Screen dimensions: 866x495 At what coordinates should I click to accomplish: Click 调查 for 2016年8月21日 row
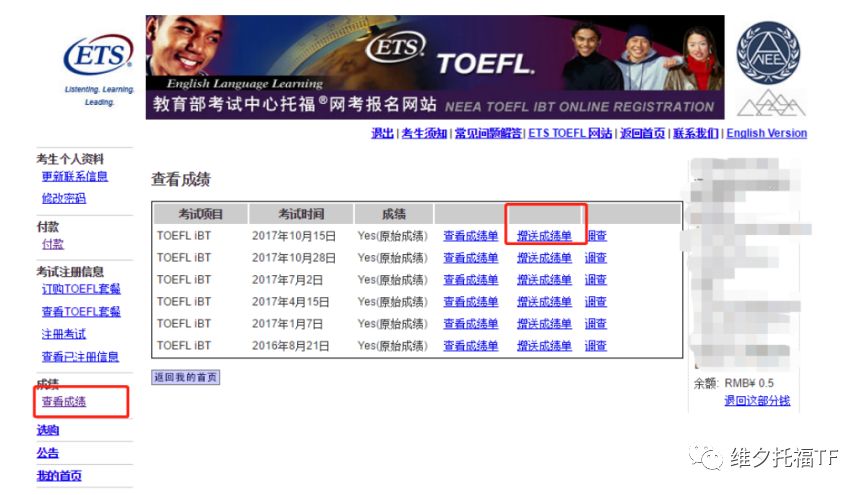click(x=596, y=346)
